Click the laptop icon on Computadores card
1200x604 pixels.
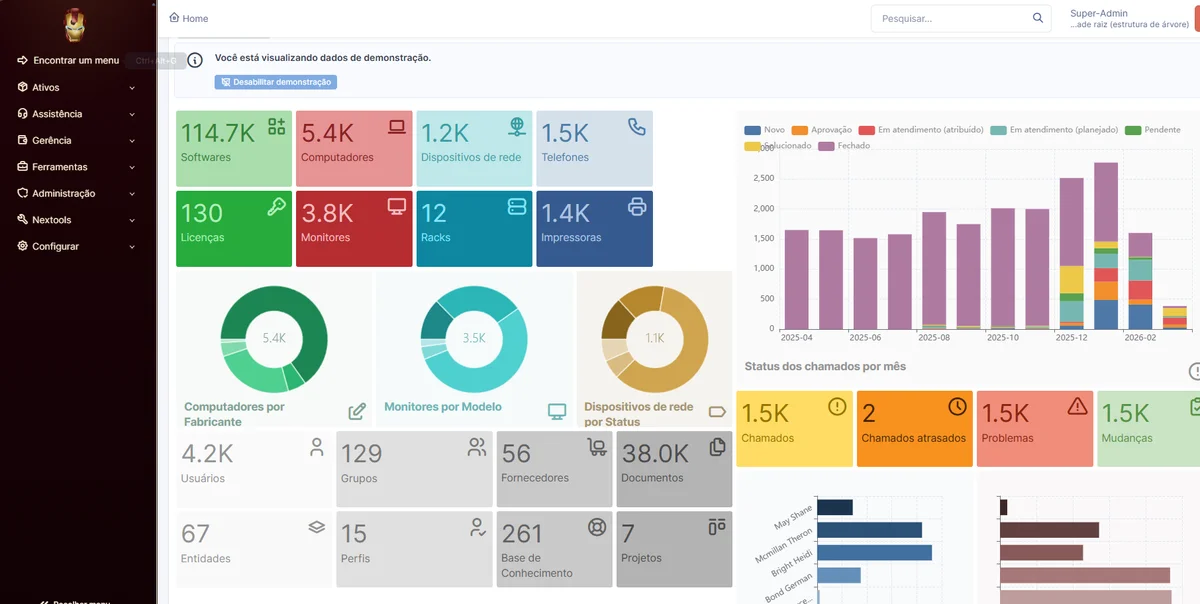[397, 127]
